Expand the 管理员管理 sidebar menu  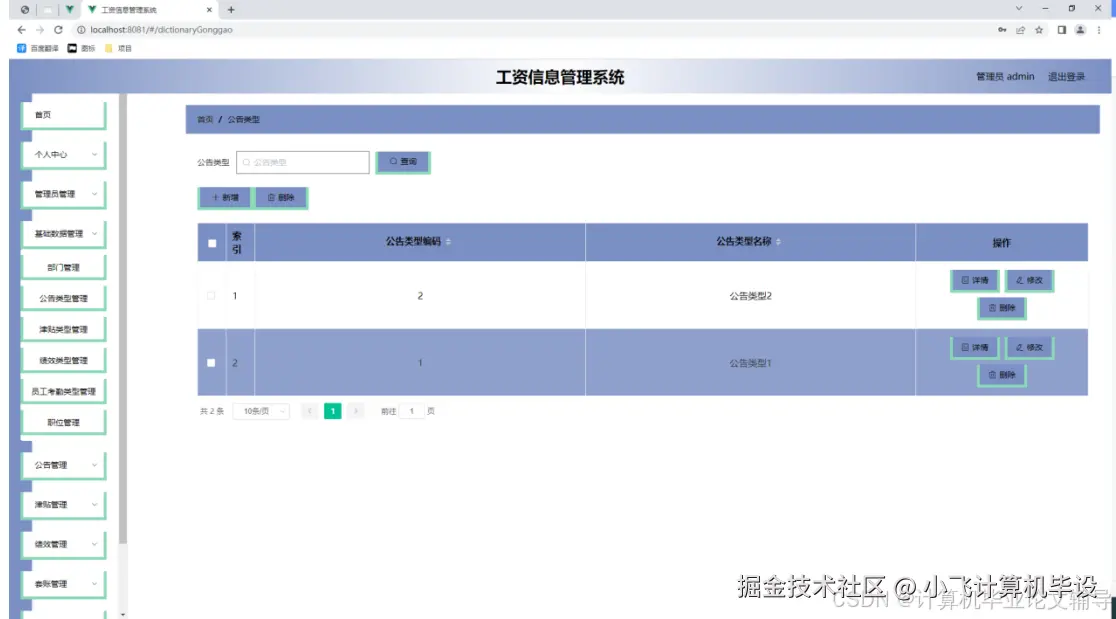[64, 194]
